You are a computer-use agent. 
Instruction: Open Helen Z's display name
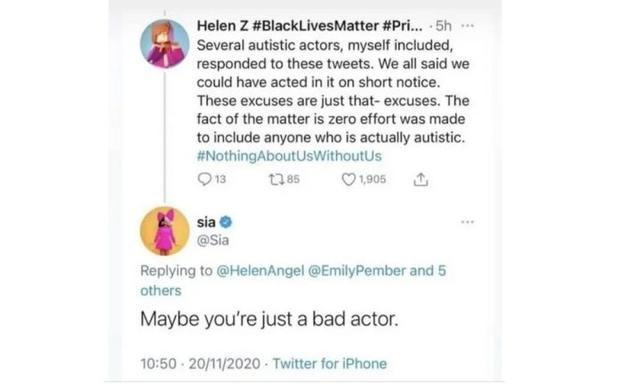(310, 26)
